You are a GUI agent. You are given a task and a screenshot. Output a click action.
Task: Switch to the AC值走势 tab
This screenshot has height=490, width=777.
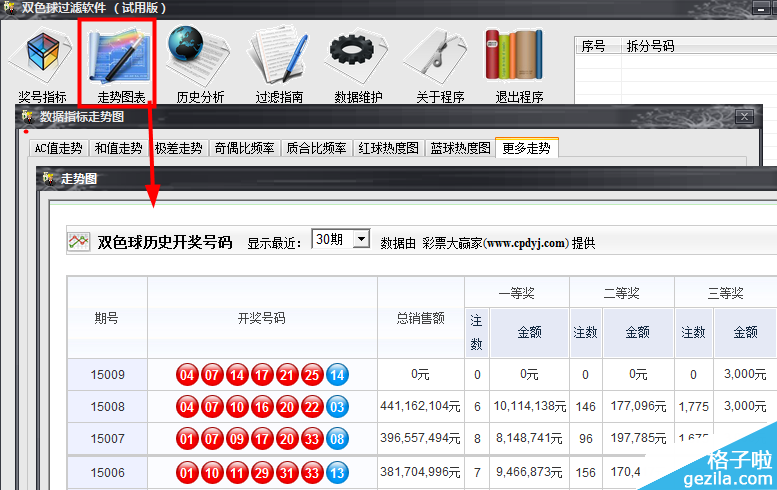(58, 148)
